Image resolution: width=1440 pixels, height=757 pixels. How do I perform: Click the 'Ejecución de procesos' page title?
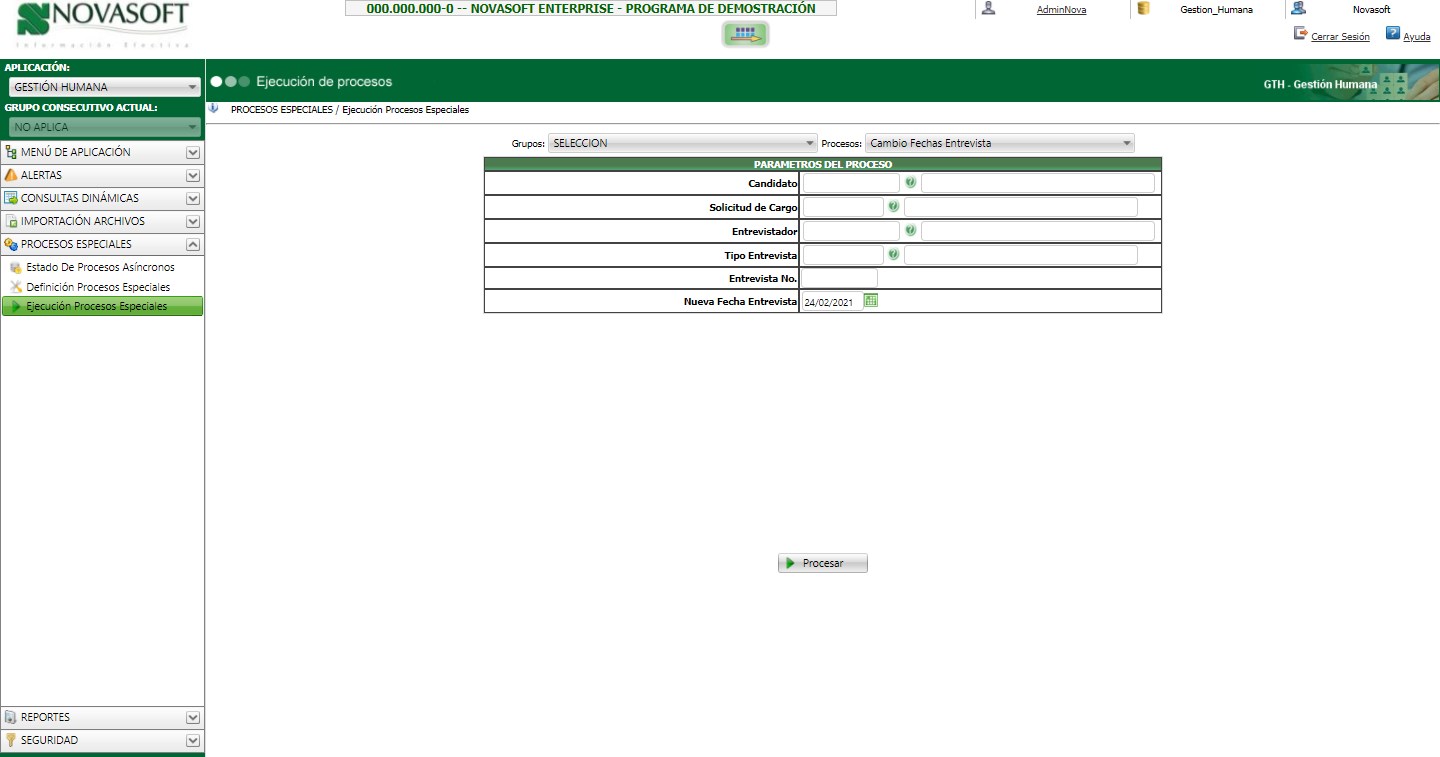coord(324,81)
